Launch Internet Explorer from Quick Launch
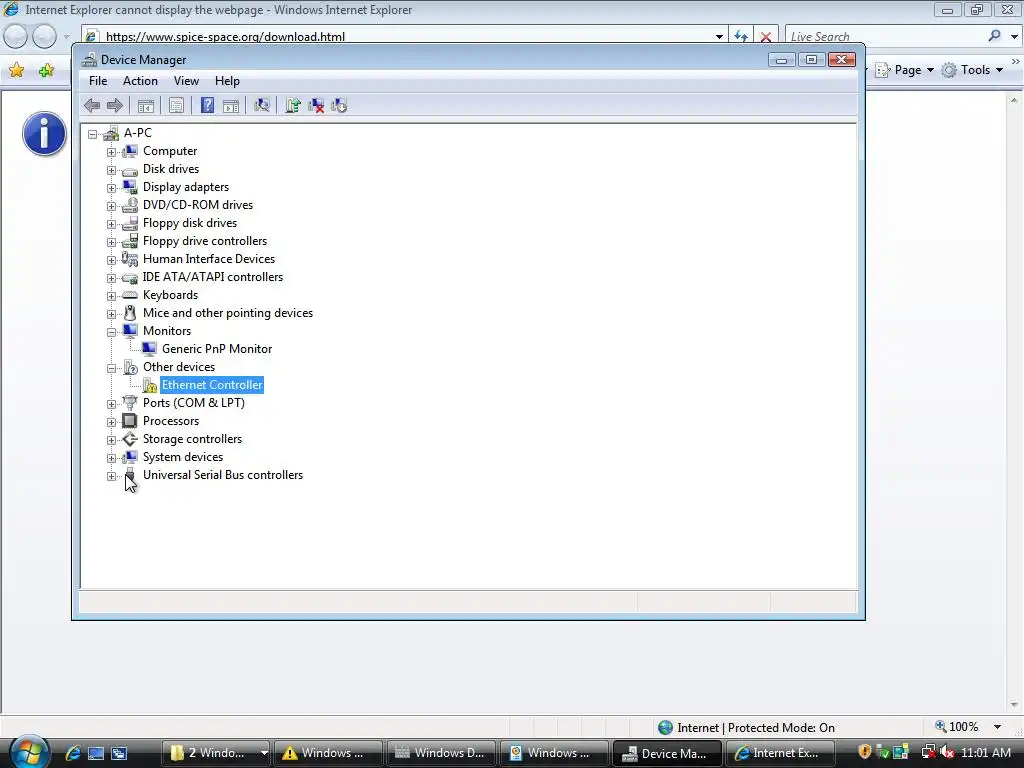 coord(72,753)
